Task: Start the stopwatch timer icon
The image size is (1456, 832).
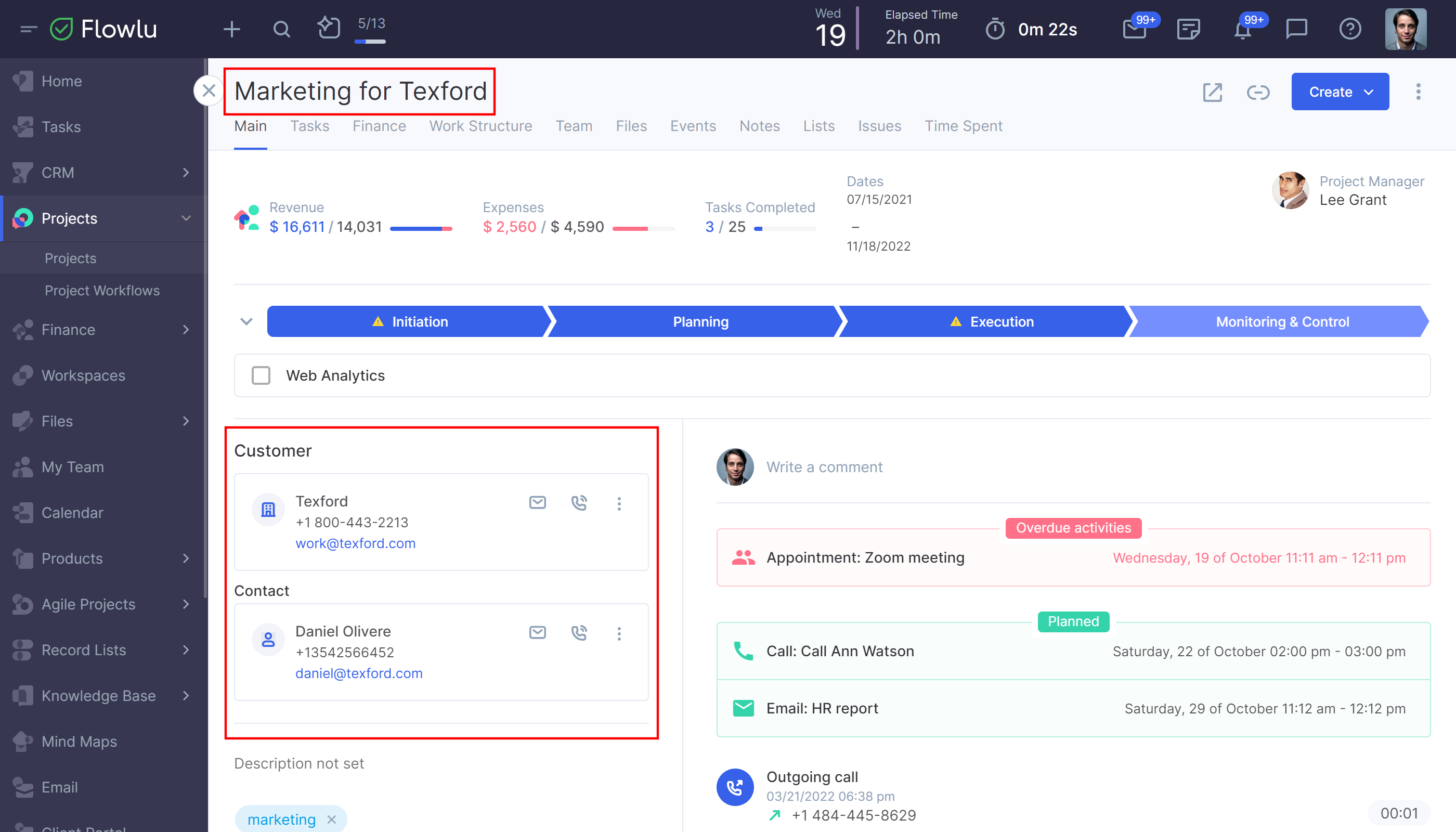Action: tap(995, 29)
